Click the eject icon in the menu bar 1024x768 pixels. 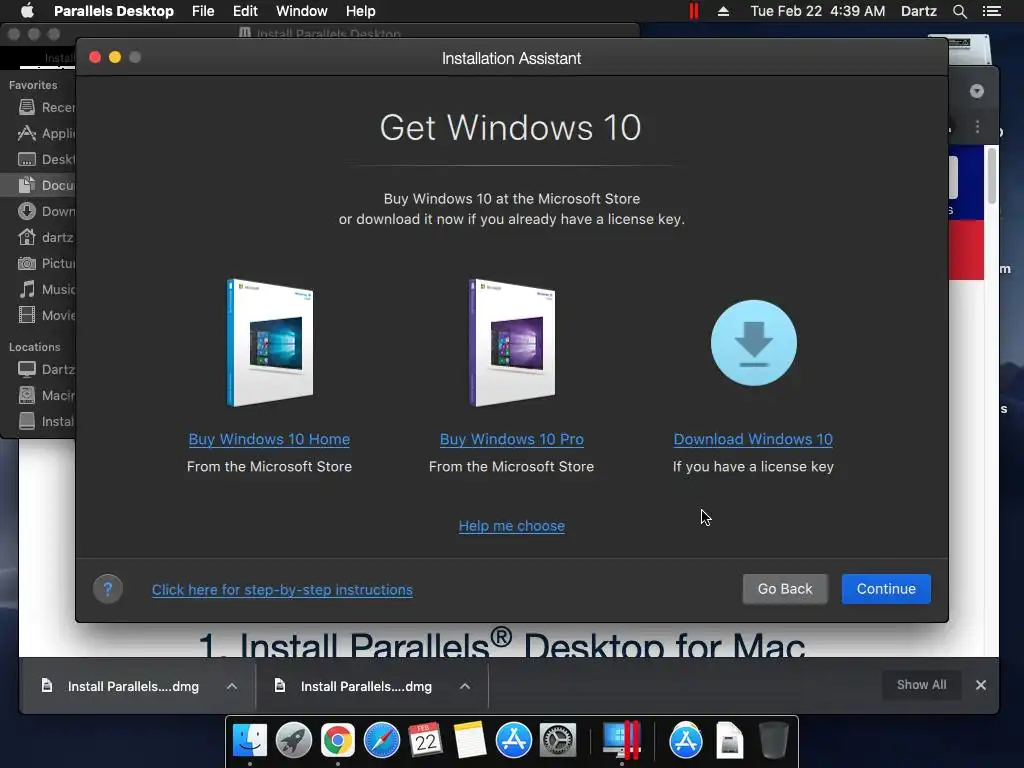point(723,11)
